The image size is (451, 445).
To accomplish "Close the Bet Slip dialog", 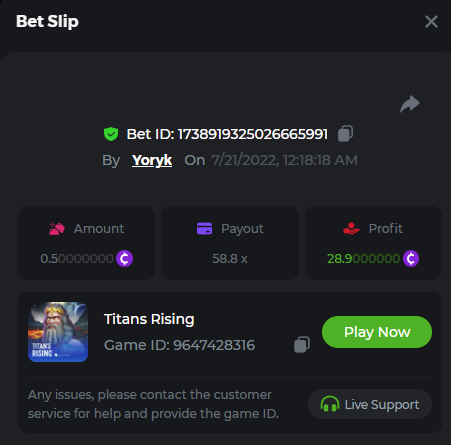I will 431,22.
